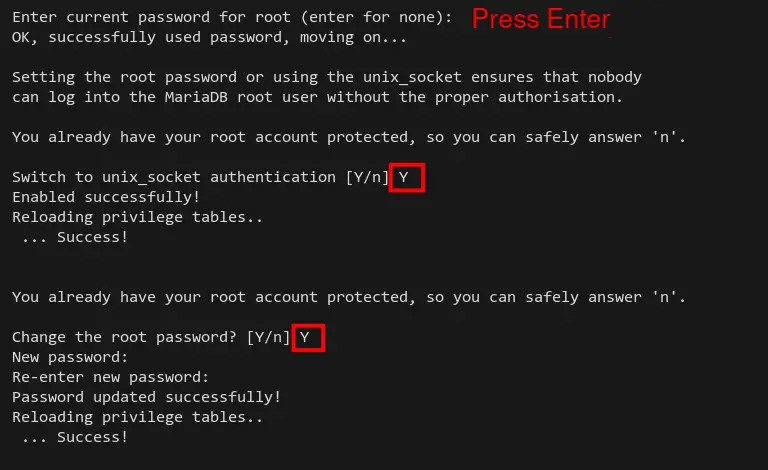Click the 'Password updated successfully!' message
The height and width of the screenshot is (470, 768).
(x=146, y=397)
